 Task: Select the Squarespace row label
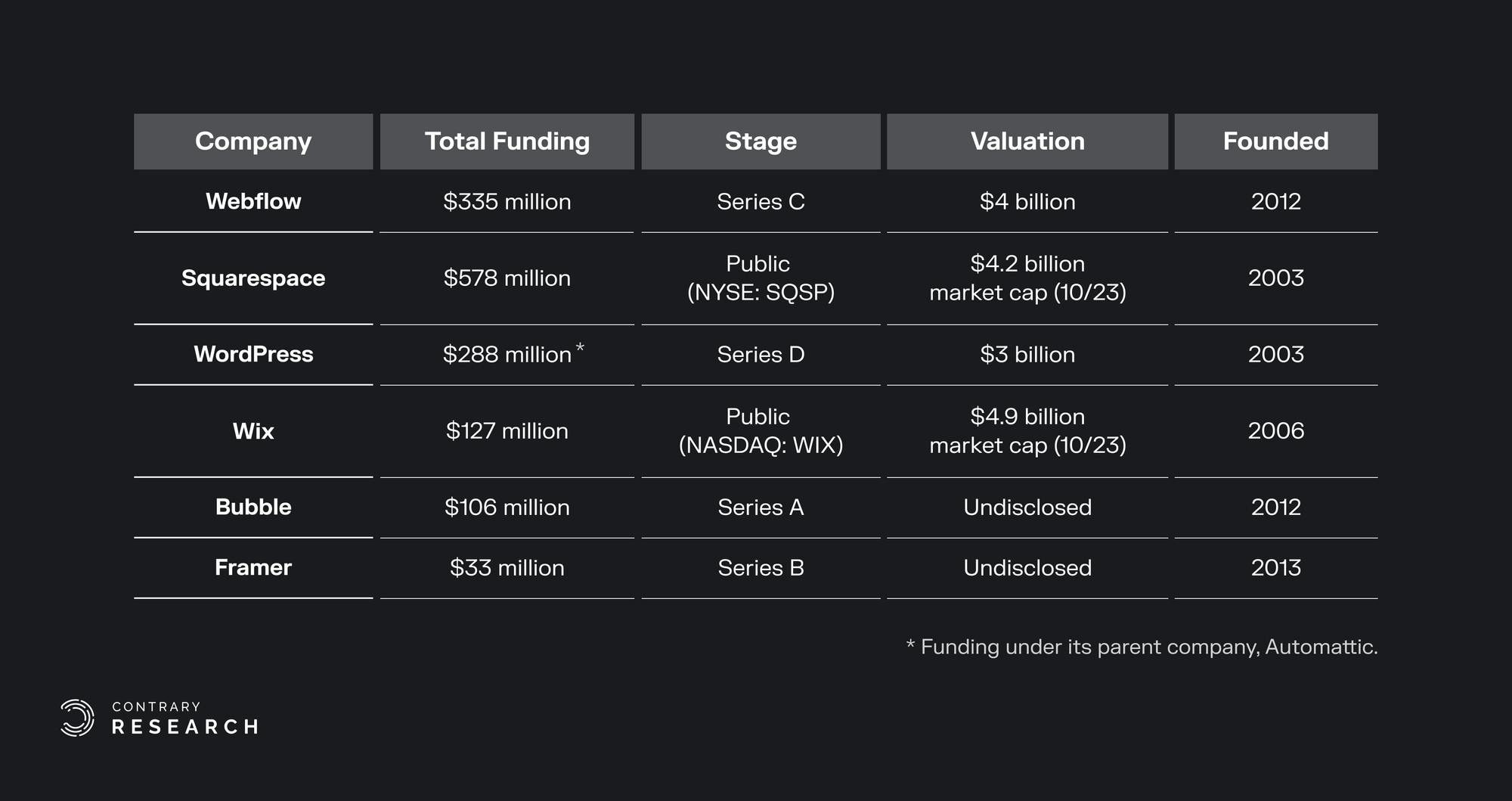click(253, 278)
